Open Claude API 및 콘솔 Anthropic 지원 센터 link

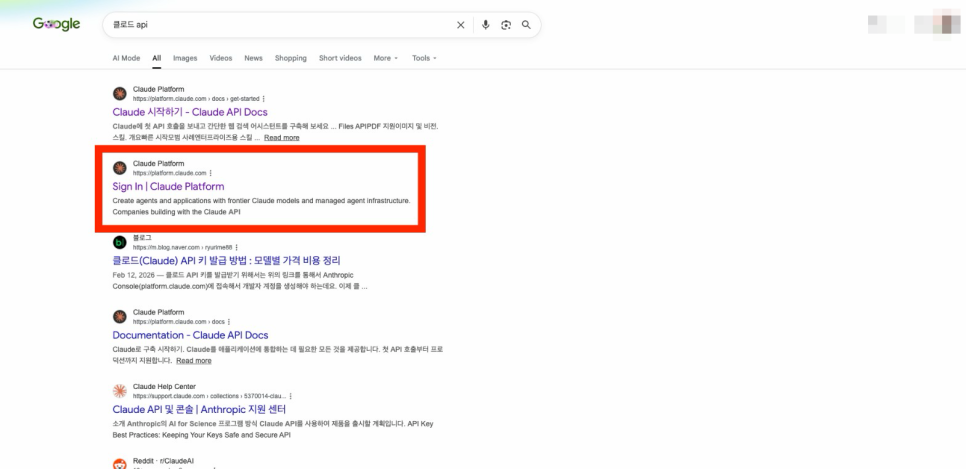(x=199, y=409)
